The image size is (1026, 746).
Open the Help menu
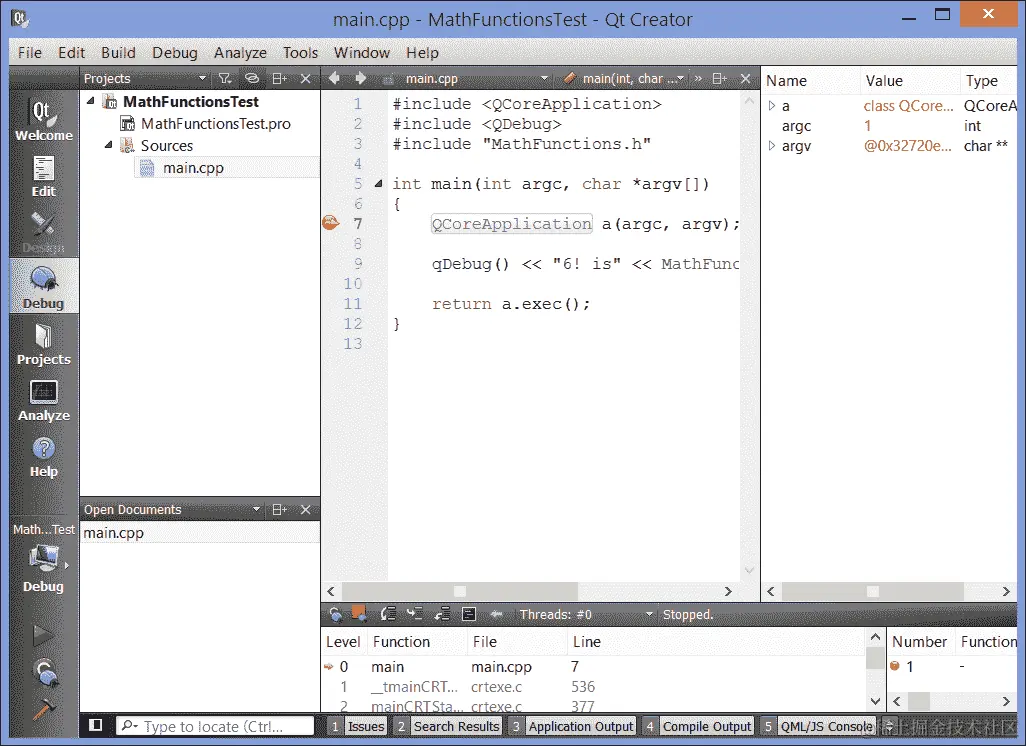coord(422,52)
